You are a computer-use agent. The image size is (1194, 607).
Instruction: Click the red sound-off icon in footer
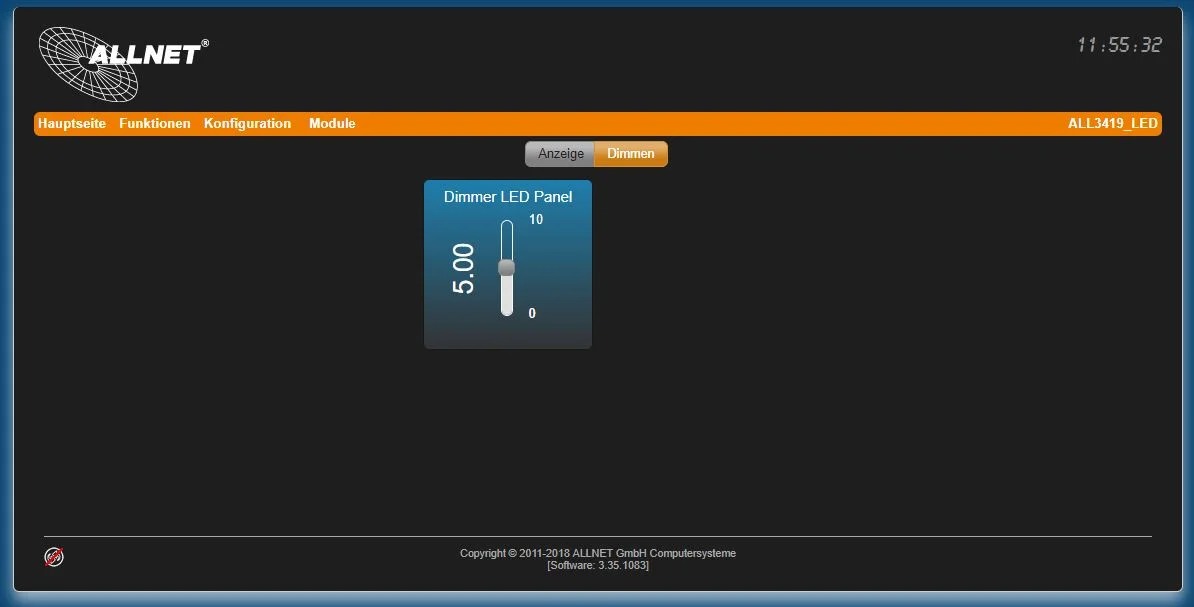click(53, 556)
